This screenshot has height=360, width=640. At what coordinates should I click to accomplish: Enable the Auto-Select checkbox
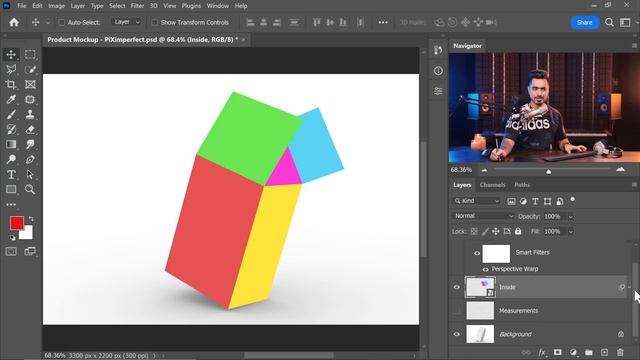point(62,22)
